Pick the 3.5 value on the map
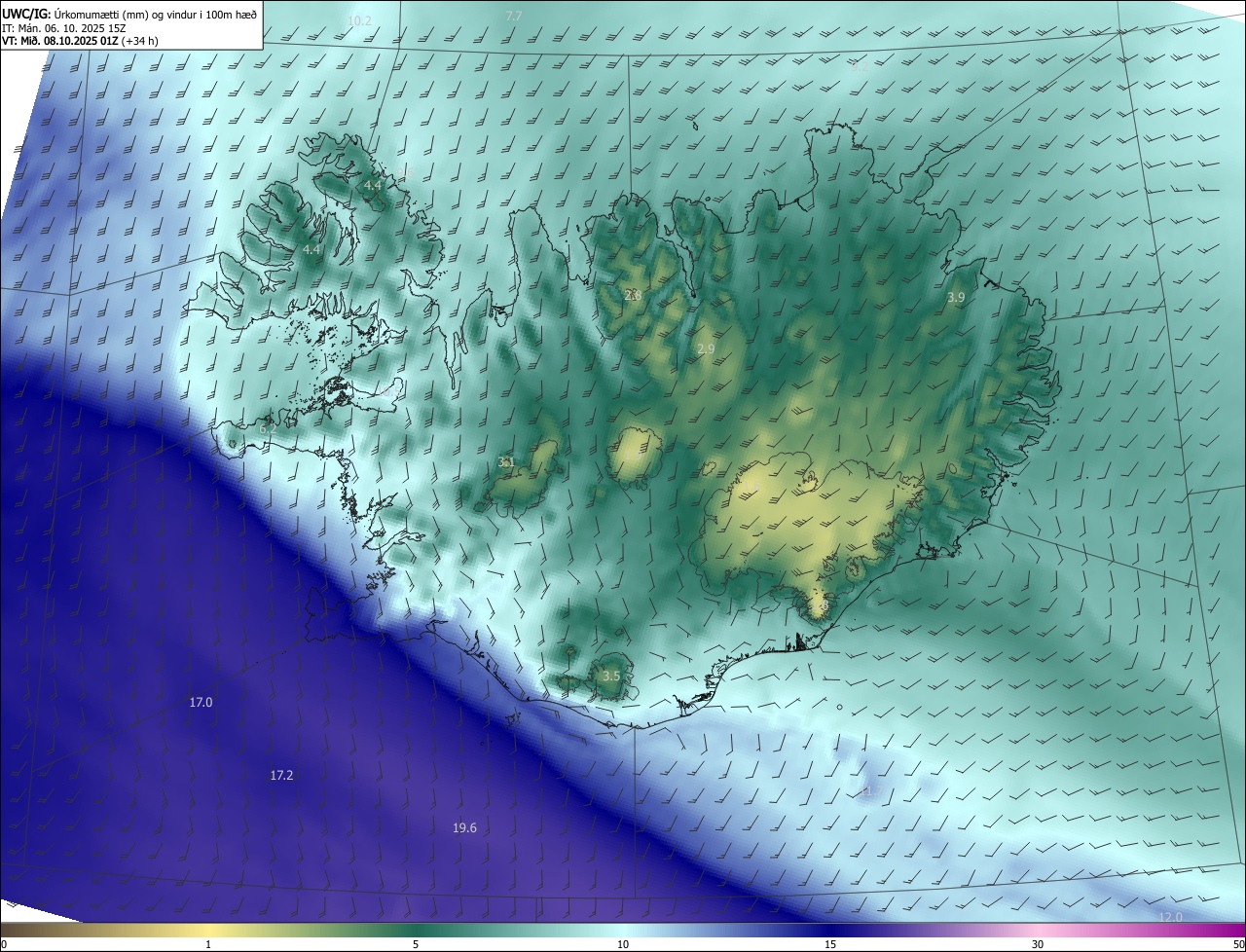This screenshot has width=1246, height=952. pyautogui.click(x=610, y=676)
